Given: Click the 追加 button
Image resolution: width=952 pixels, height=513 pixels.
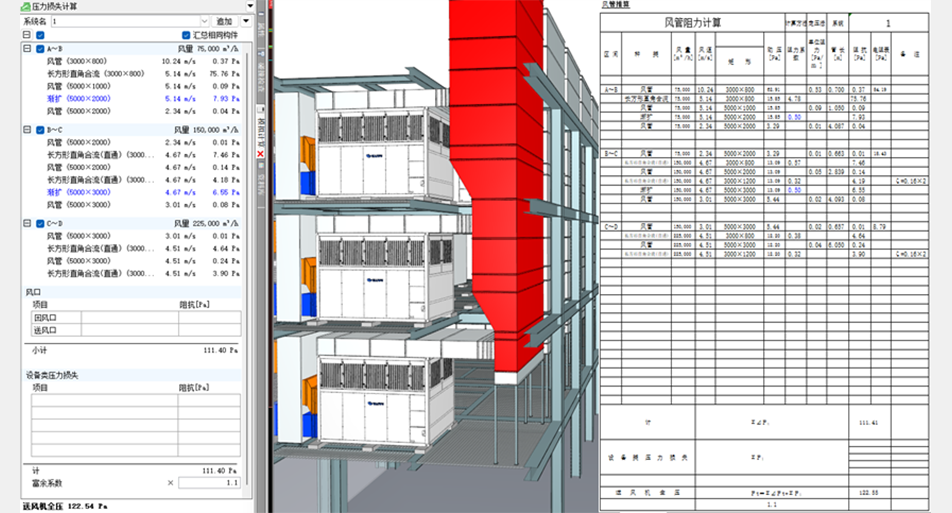Looking at the screenshot, I should pos(224,20).
